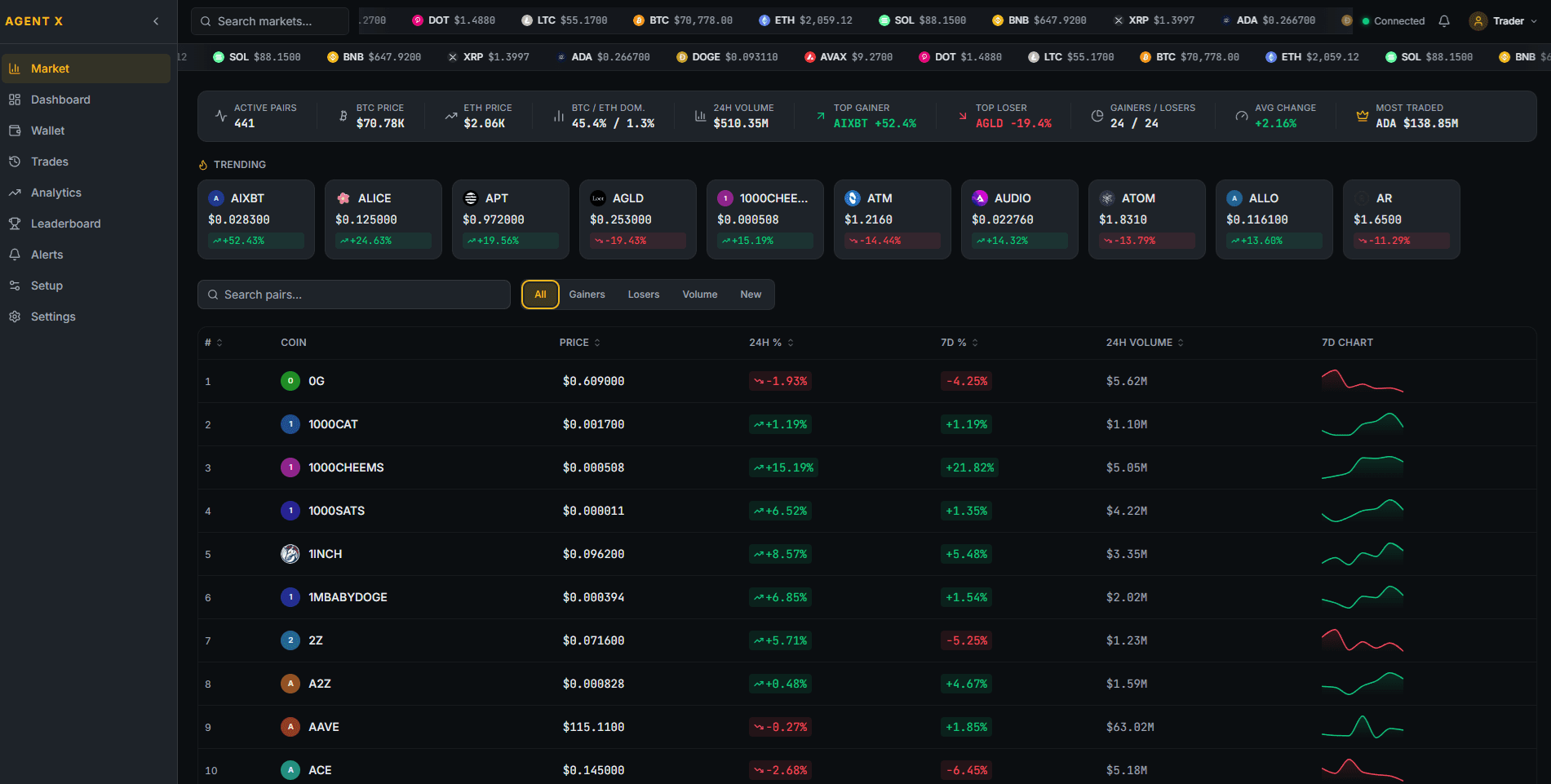Toggle the New pairs filter
Image resolution: width=1551 pixels, height=784 pixels.
[750, 294]
